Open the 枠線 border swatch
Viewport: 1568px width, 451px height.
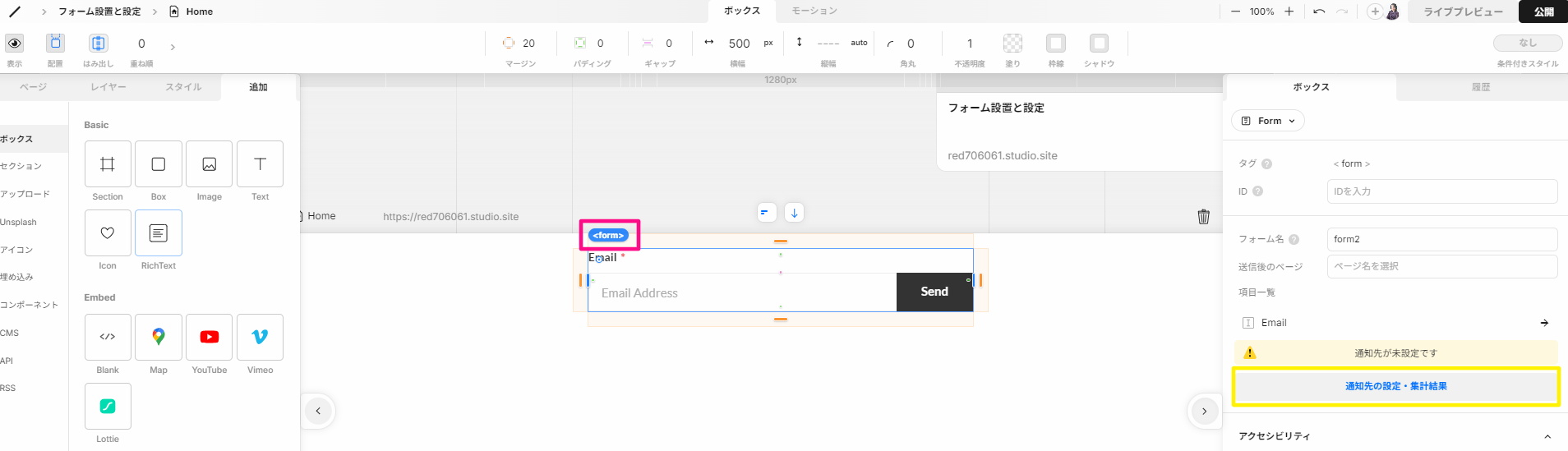(1056, 43)
